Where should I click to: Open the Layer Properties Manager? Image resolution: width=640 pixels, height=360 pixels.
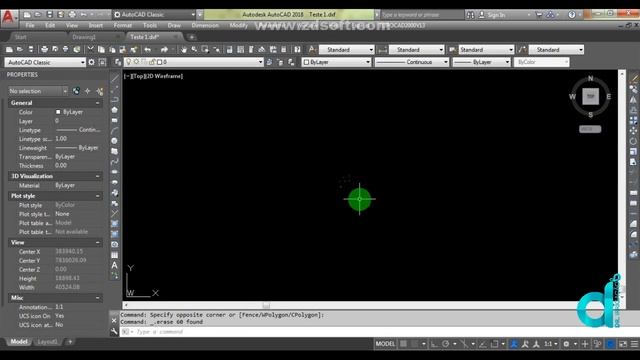click(x=118, y=62)
